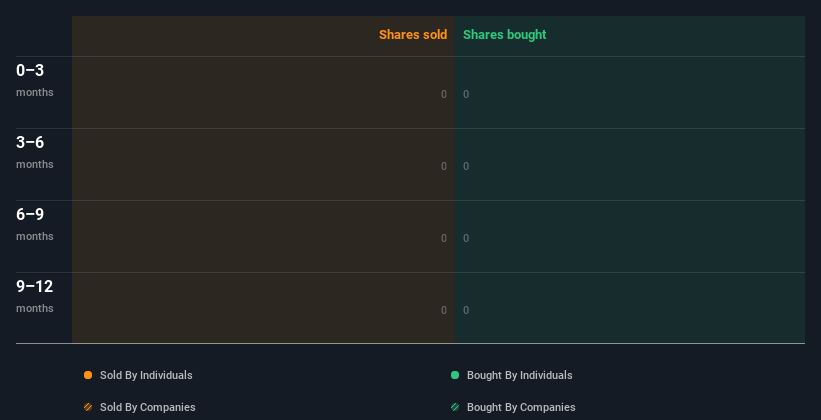Click the orange Sold By Individuals legend dot
This screenshot has height=420, width=821.
point(88,375)
